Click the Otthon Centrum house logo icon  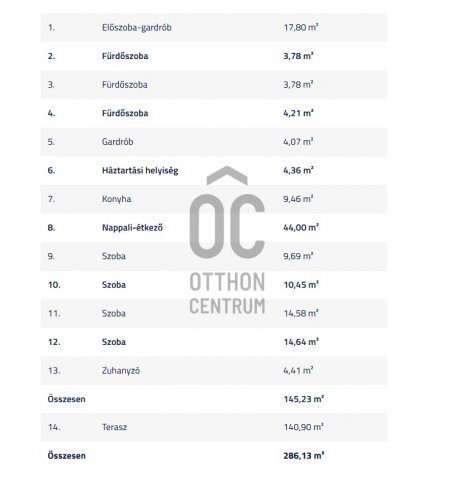point(227,212)
